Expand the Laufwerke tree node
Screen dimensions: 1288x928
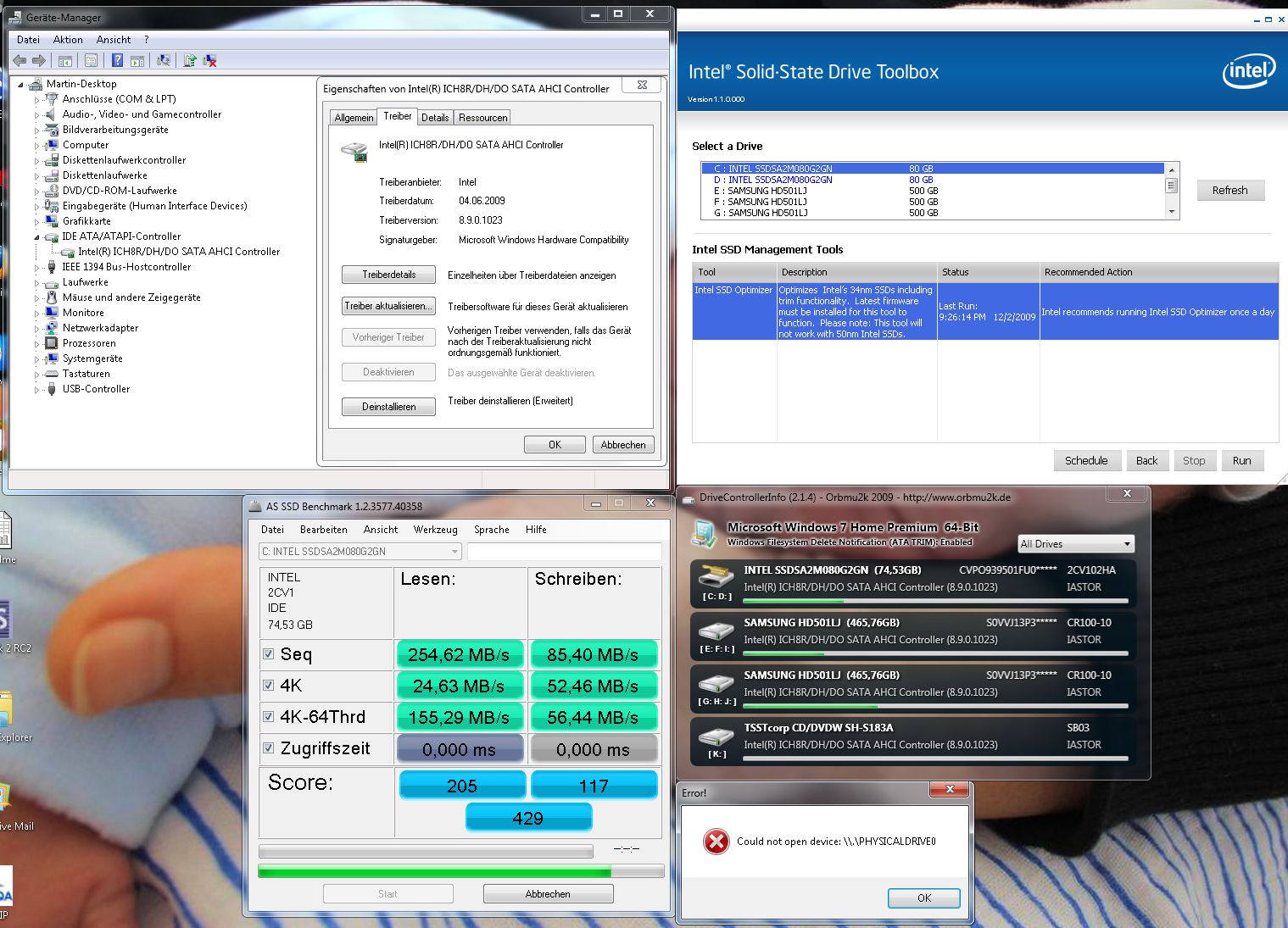36,283
